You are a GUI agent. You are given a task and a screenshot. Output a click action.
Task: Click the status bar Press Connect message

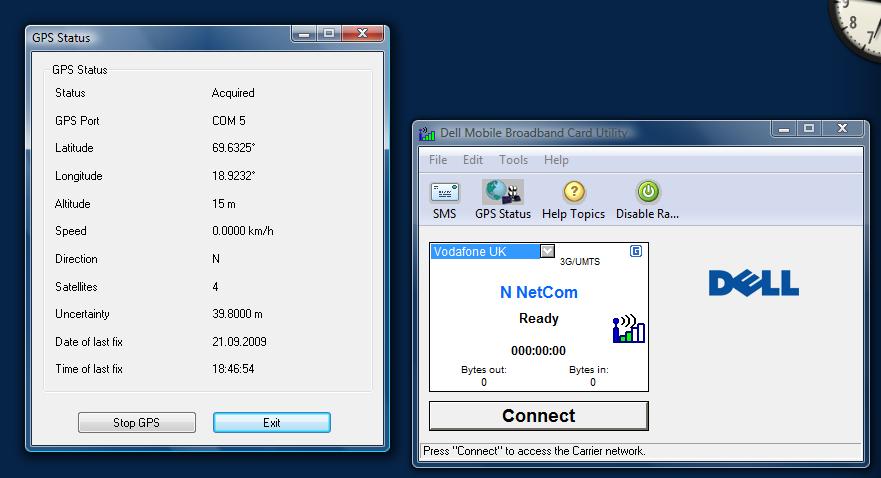(x=534, y=450)
